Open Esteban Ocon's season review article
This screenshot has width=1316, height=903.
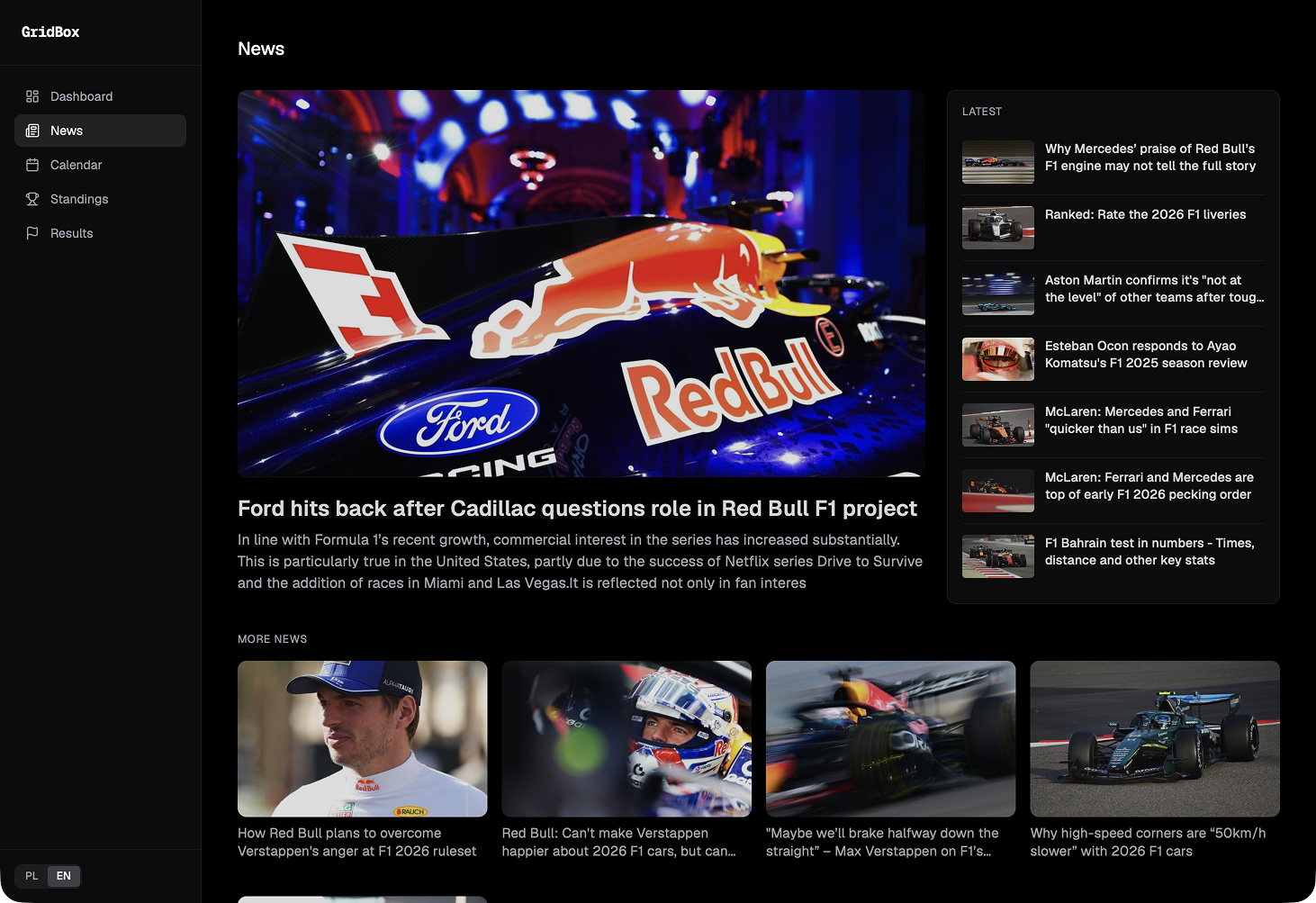(1146, 355)
